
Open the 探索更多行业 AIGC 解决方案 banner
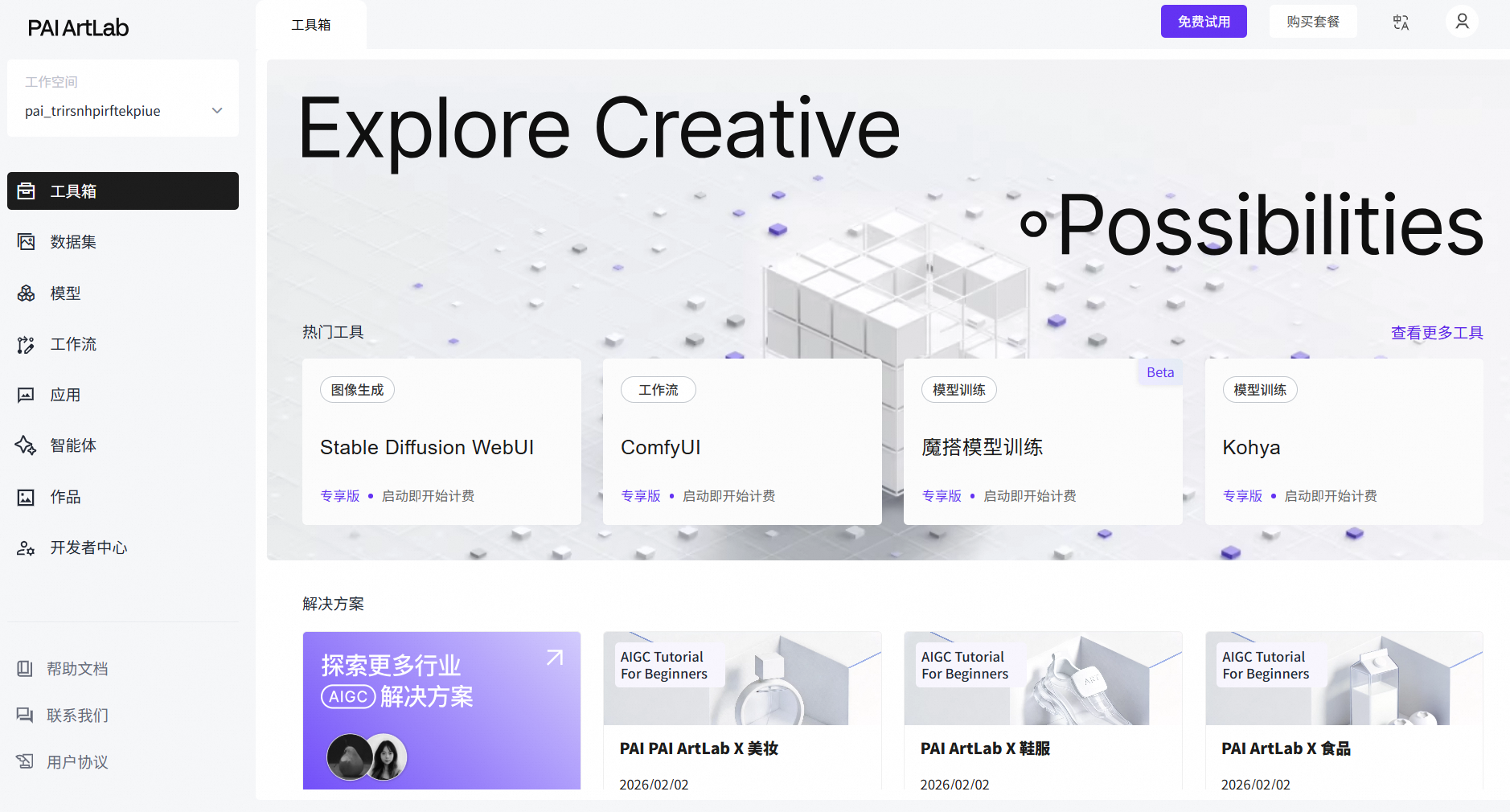(x=441, y=711)
